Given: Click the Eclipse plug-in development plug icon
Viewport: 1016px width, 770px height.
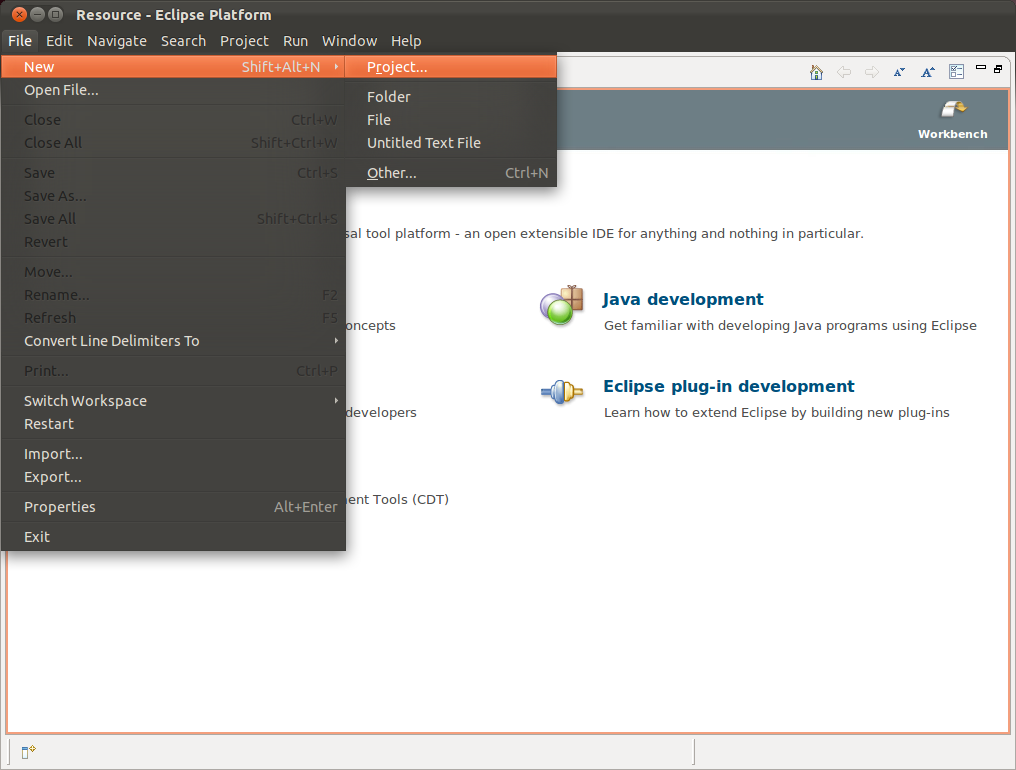Looking at the screenshot, I should 562,391.
